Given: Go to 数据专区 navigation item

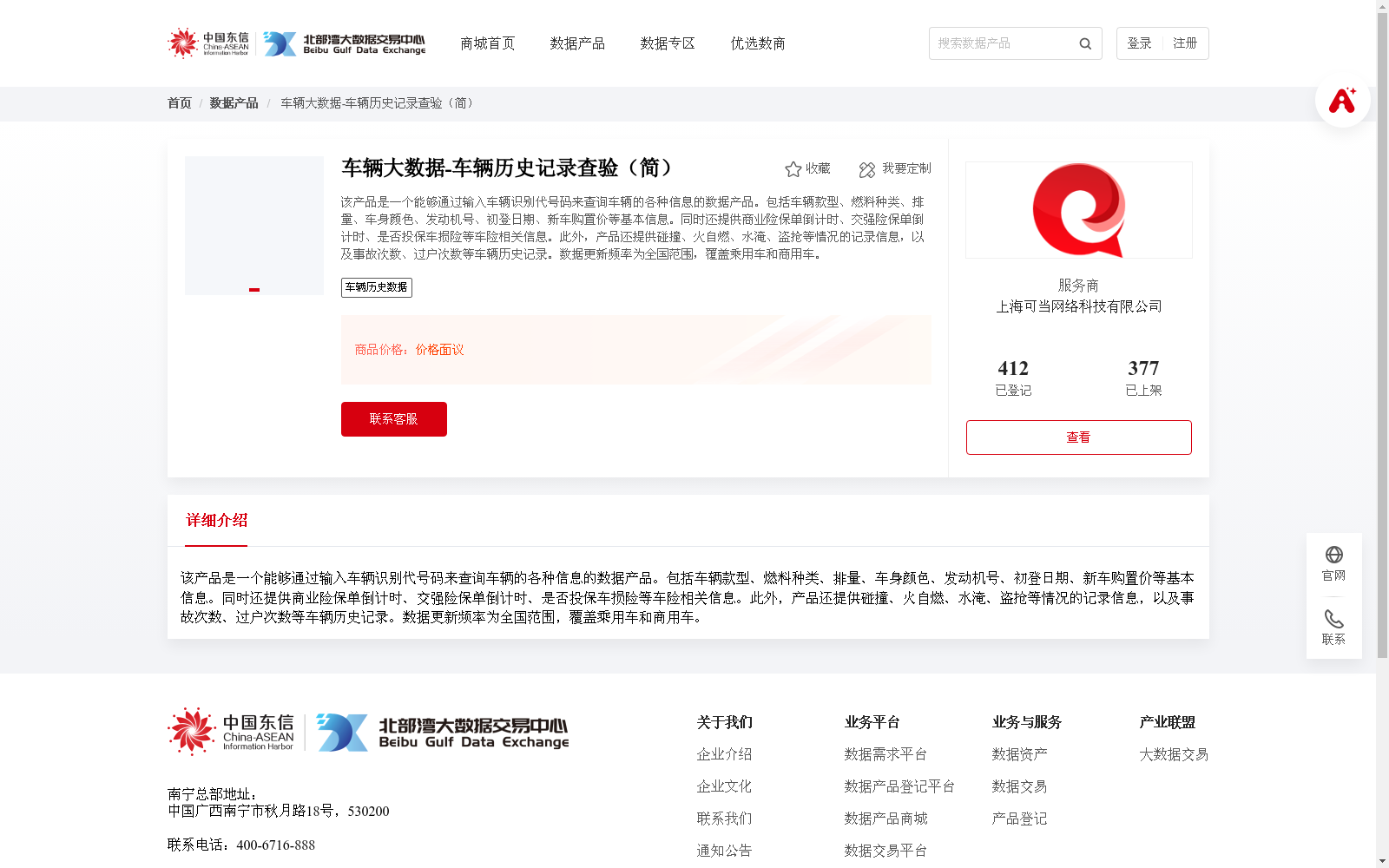Looking at the screenshot, I should [668, 43].
